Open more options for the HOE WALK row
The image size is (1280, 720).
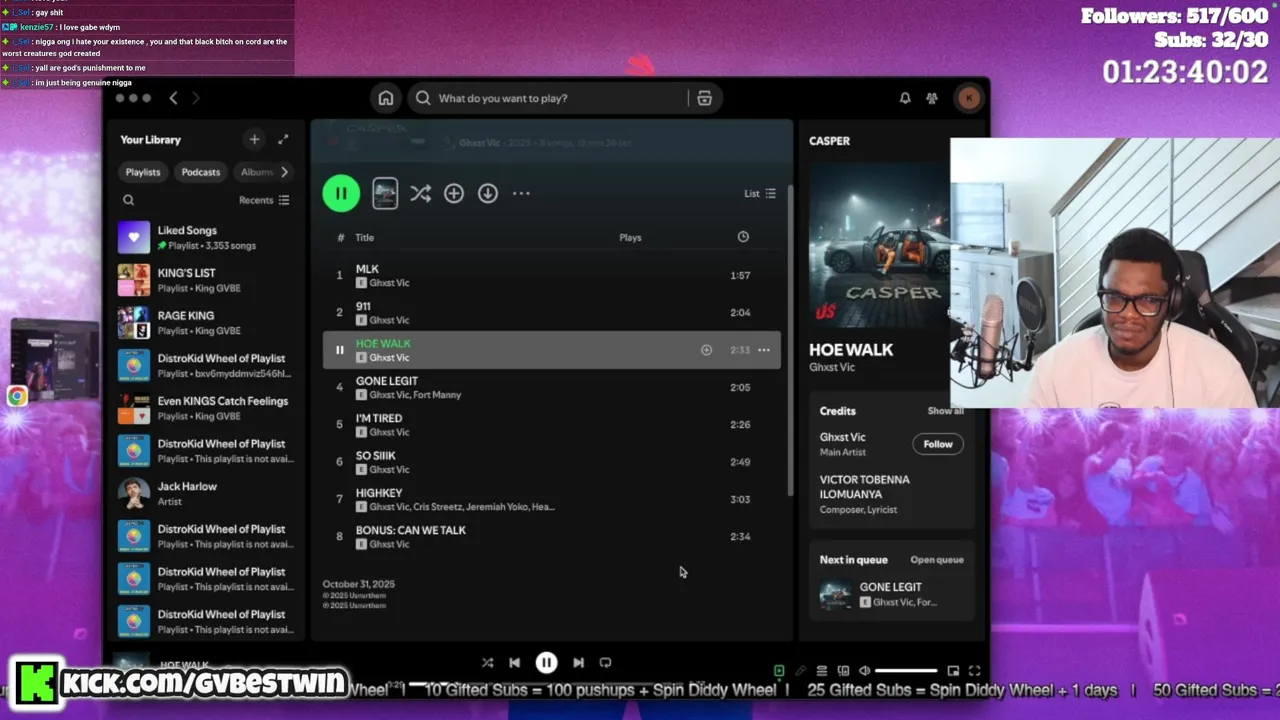coord(764,350)
